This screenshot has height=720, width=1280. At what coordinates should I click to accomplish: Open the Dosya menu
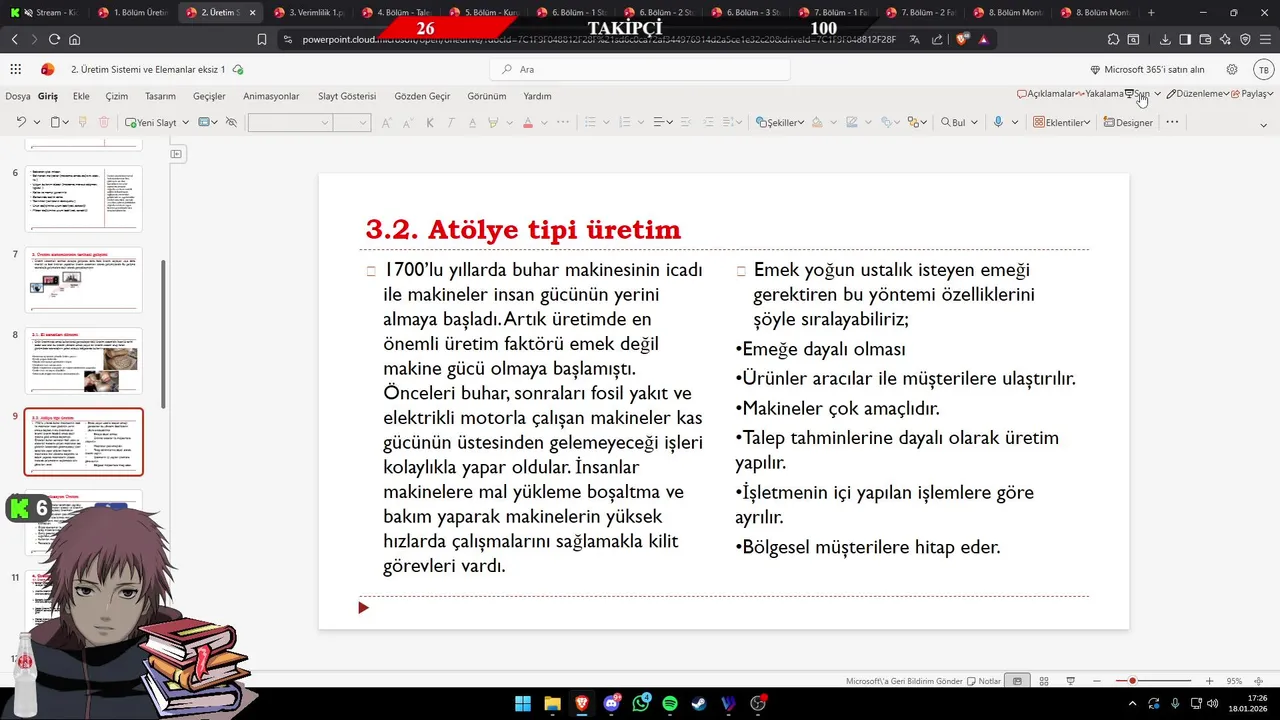coord(18,96)
